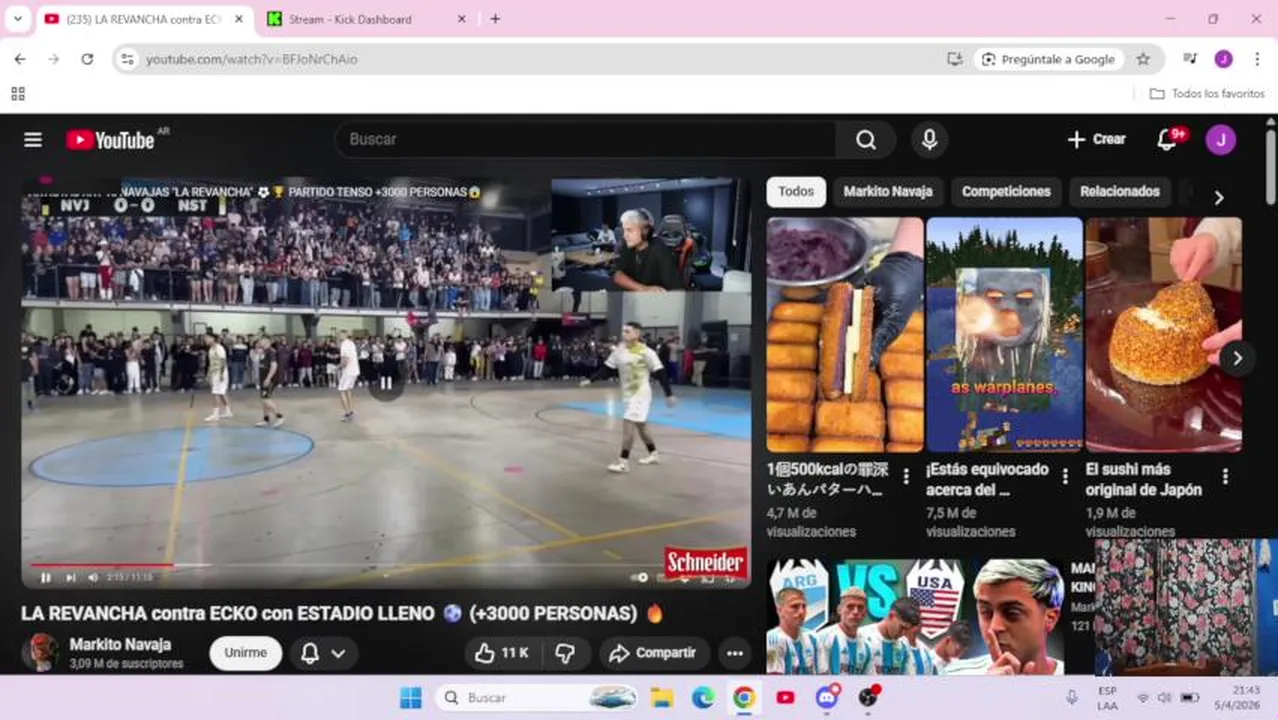The image size is (1278, 720).
Task: Mute the video volume
Action: click(93, 577)
